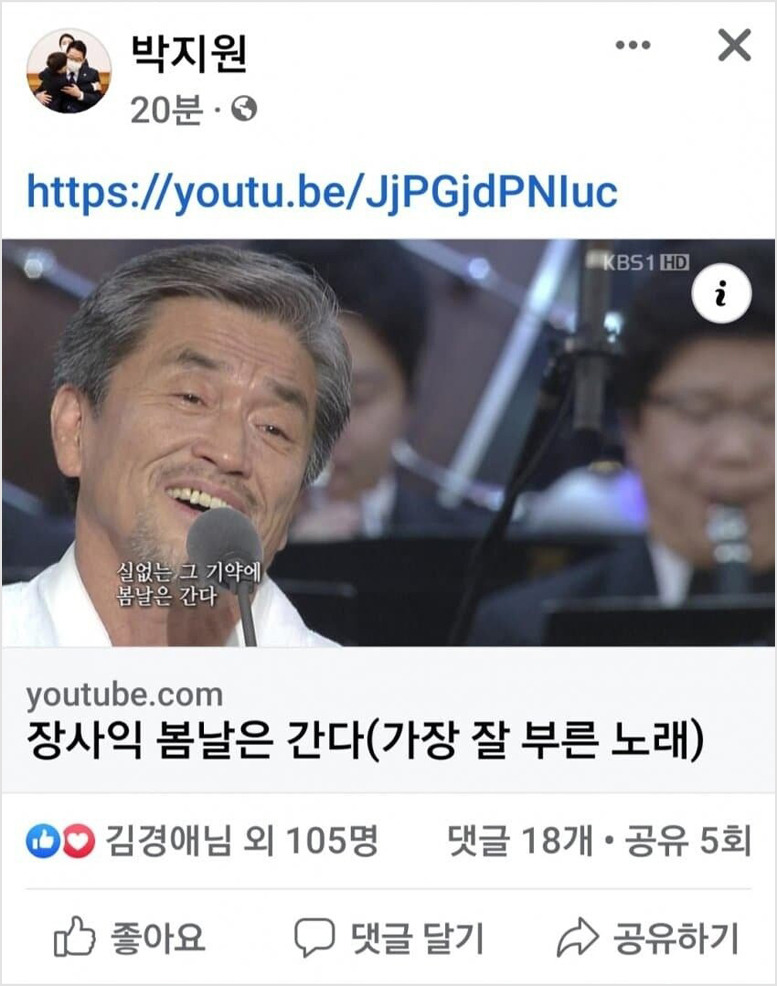Play the 장사익 video thumbnail
The width and height of the screenshot is (777, 986).
(x=388, y=443)
